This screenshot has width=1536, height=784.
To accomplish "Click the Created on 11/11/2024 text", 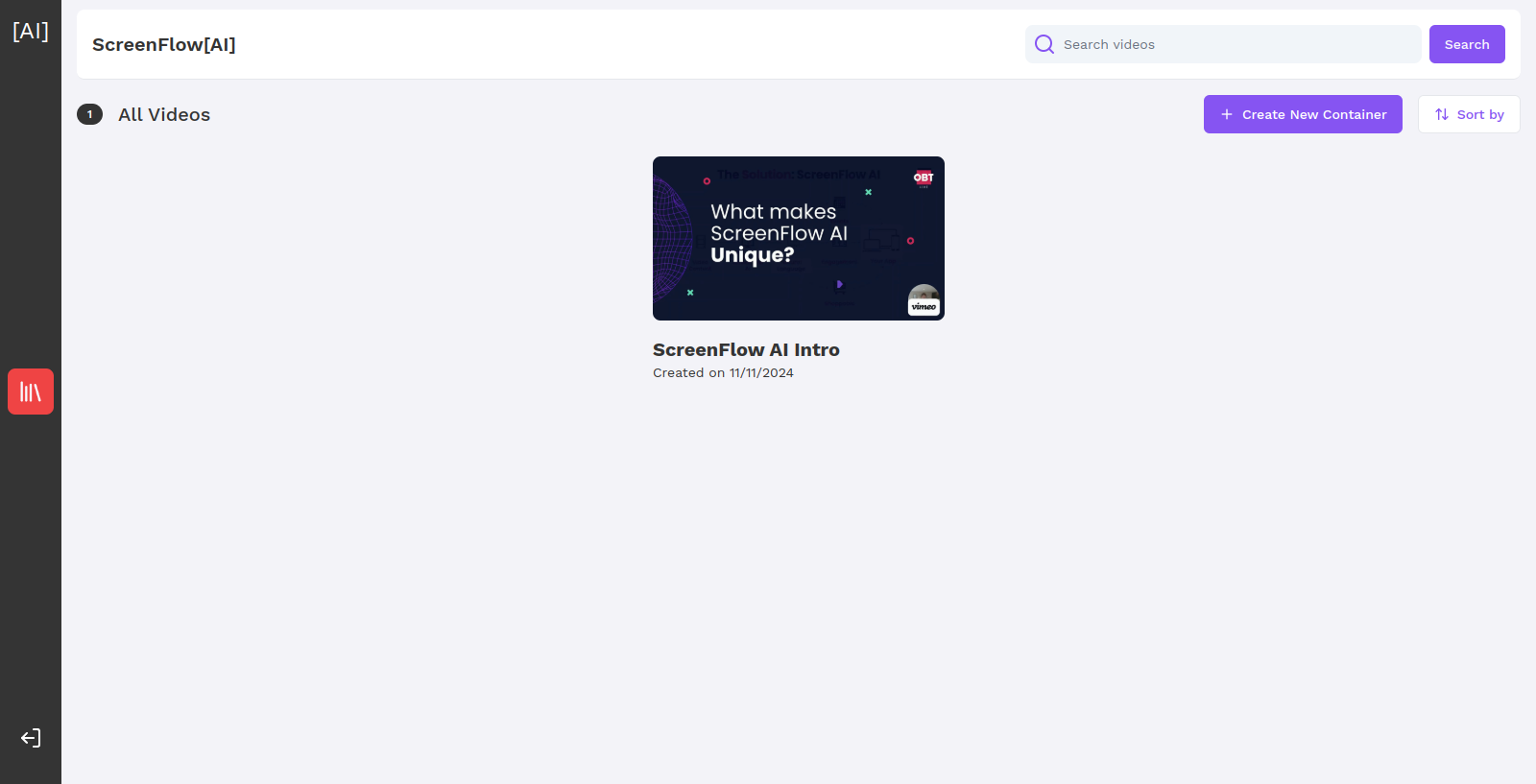I will pyautogui.click(x=723, y=373).
